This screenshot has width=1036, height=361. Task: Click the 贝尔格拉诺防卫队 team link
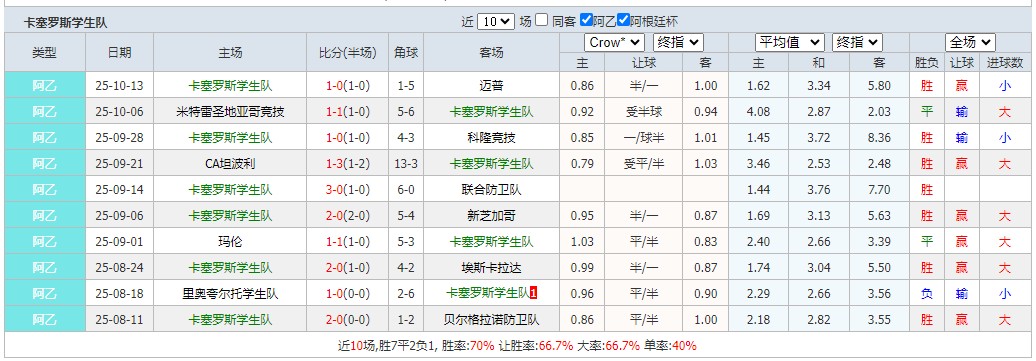tap(492, 320)
